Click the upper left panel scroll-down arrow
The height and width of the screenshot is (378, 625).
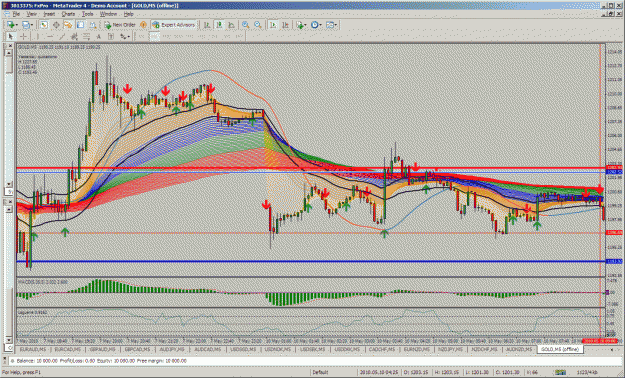click(9, 184)
